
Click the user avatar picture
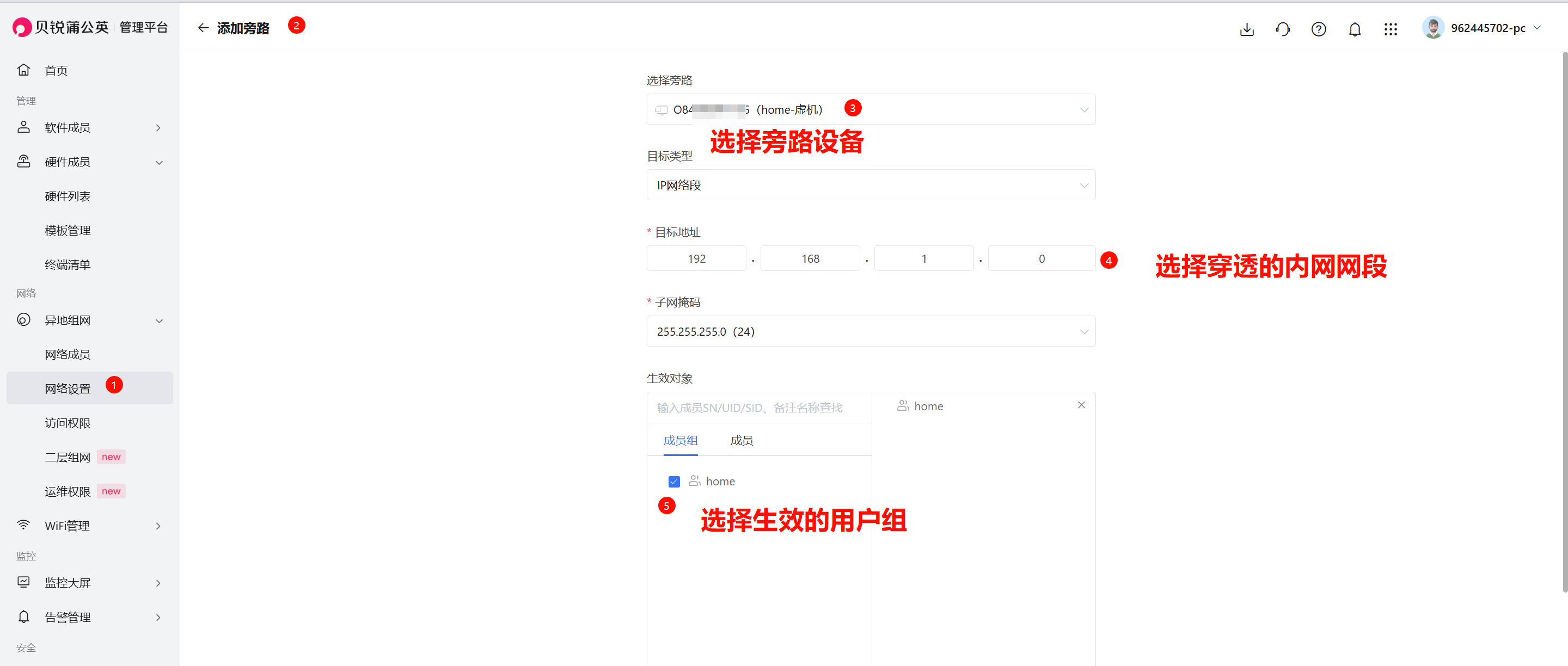pos(1432,28)
